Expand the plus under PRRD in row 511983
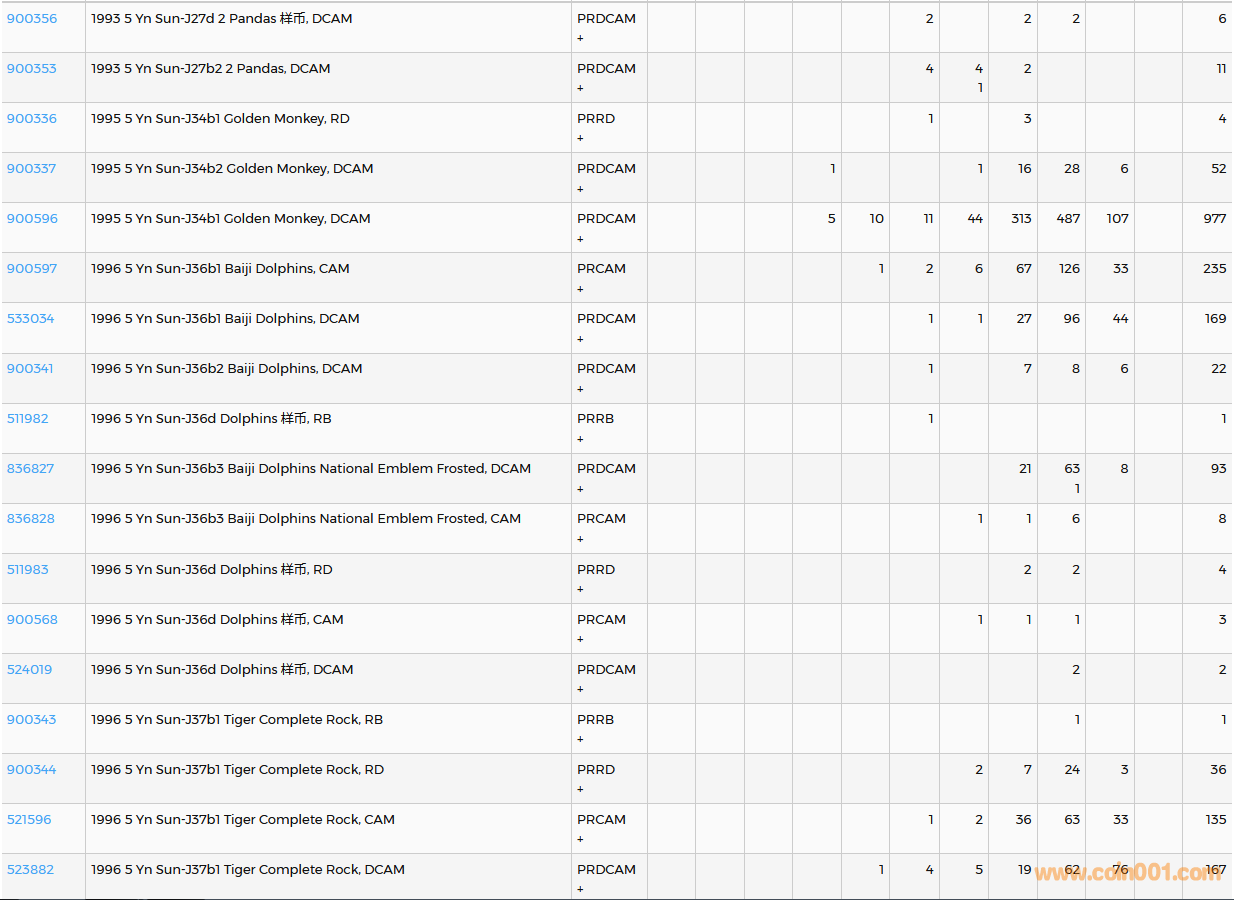 pyautogui.click(x=580, y=589)
